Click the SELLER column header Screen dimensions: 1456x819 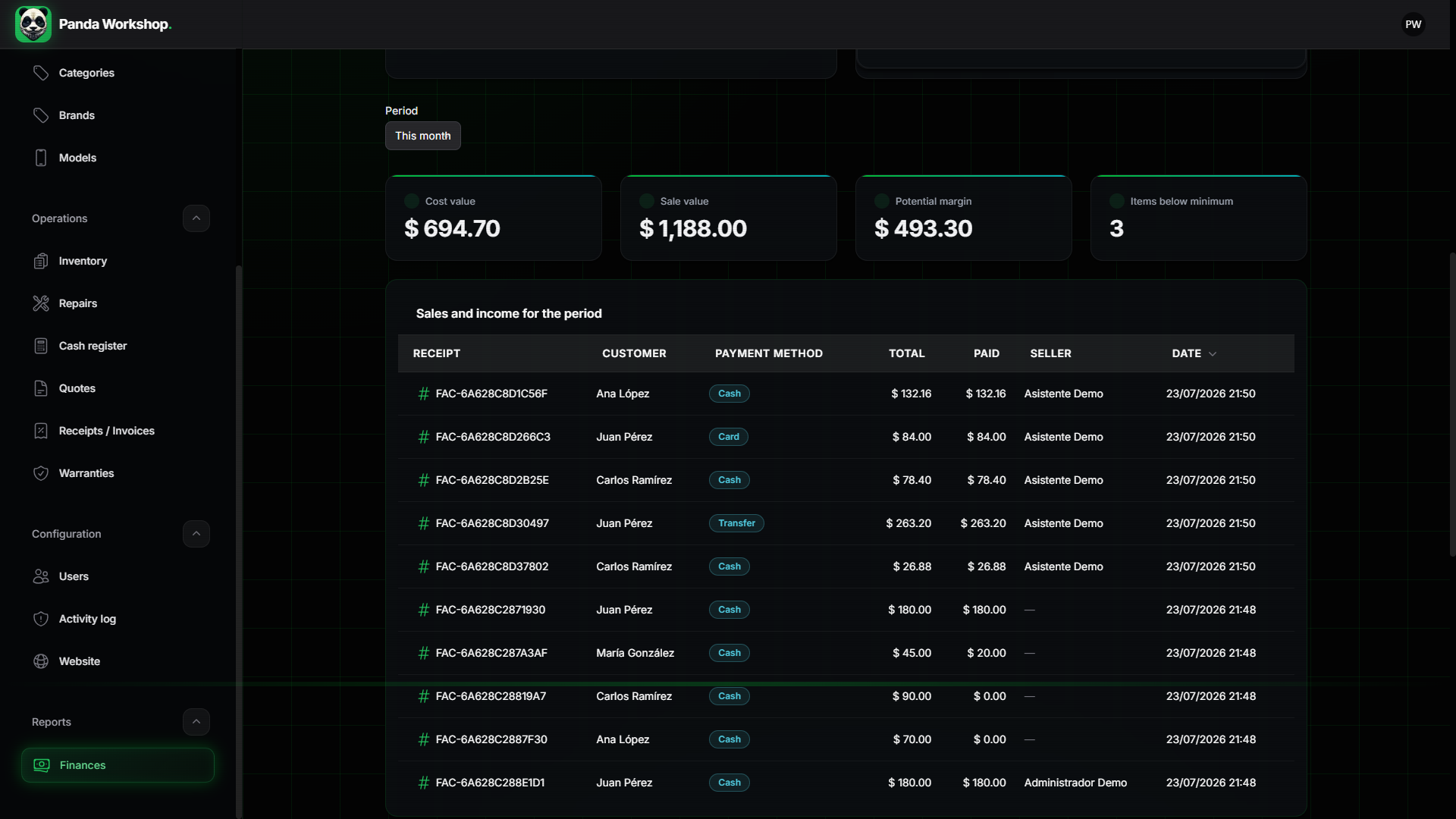coord(1050,353)
